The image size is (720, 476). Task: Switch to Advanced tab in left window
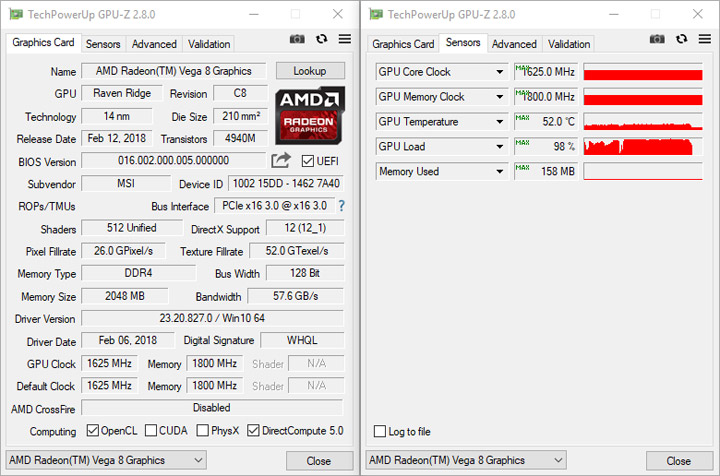[154, 44]
